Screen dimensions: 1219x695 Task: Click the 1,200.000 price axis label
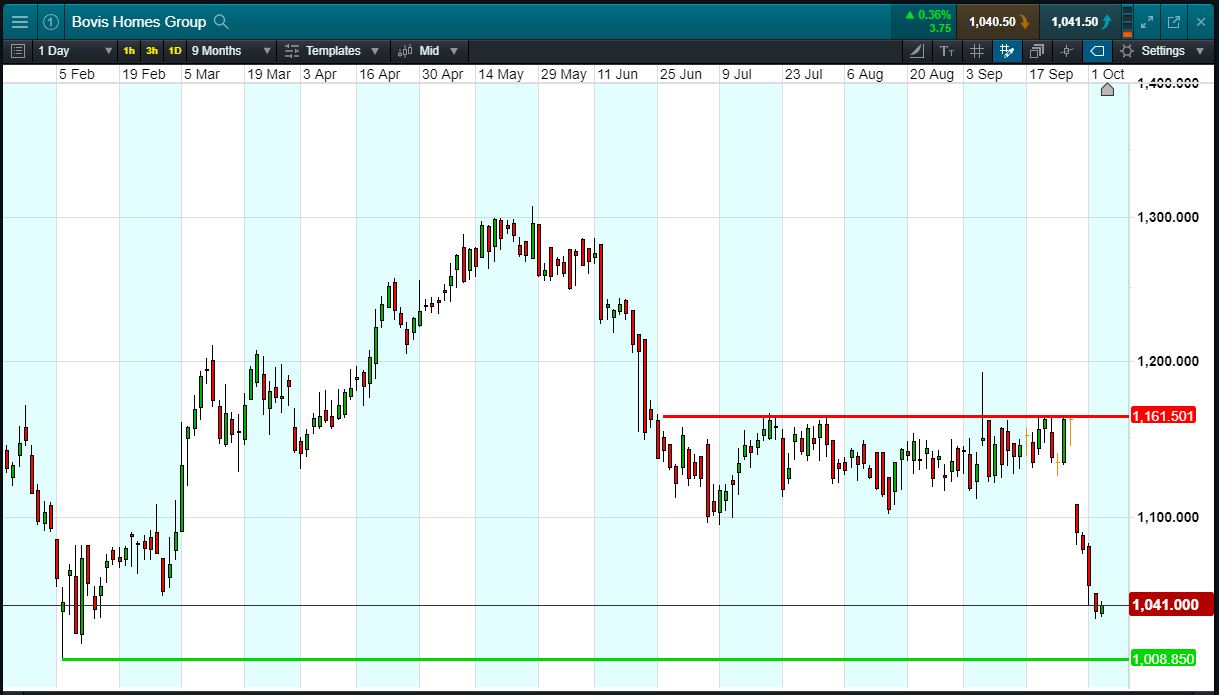pos(1168,361)
